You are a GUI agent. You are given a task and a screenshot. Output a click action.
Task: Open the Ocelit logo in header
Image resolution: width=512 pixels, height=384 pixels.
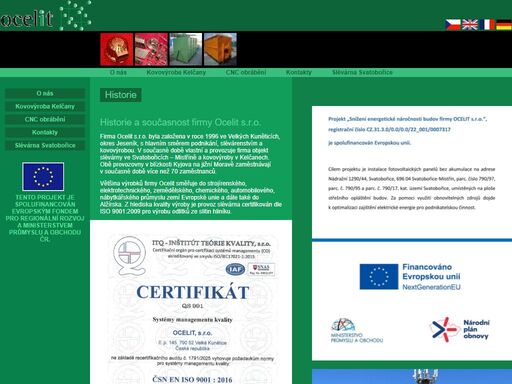[46, 15]
